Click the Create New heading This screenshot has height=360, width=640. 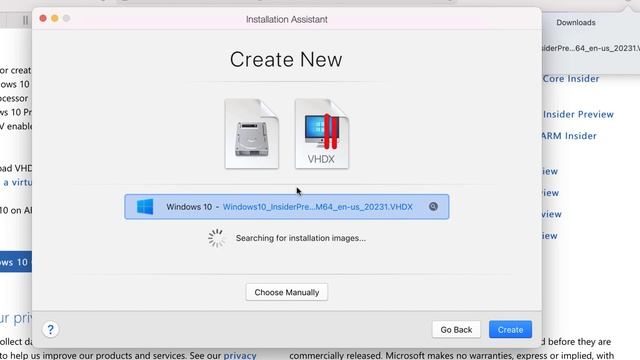(286, 60)
